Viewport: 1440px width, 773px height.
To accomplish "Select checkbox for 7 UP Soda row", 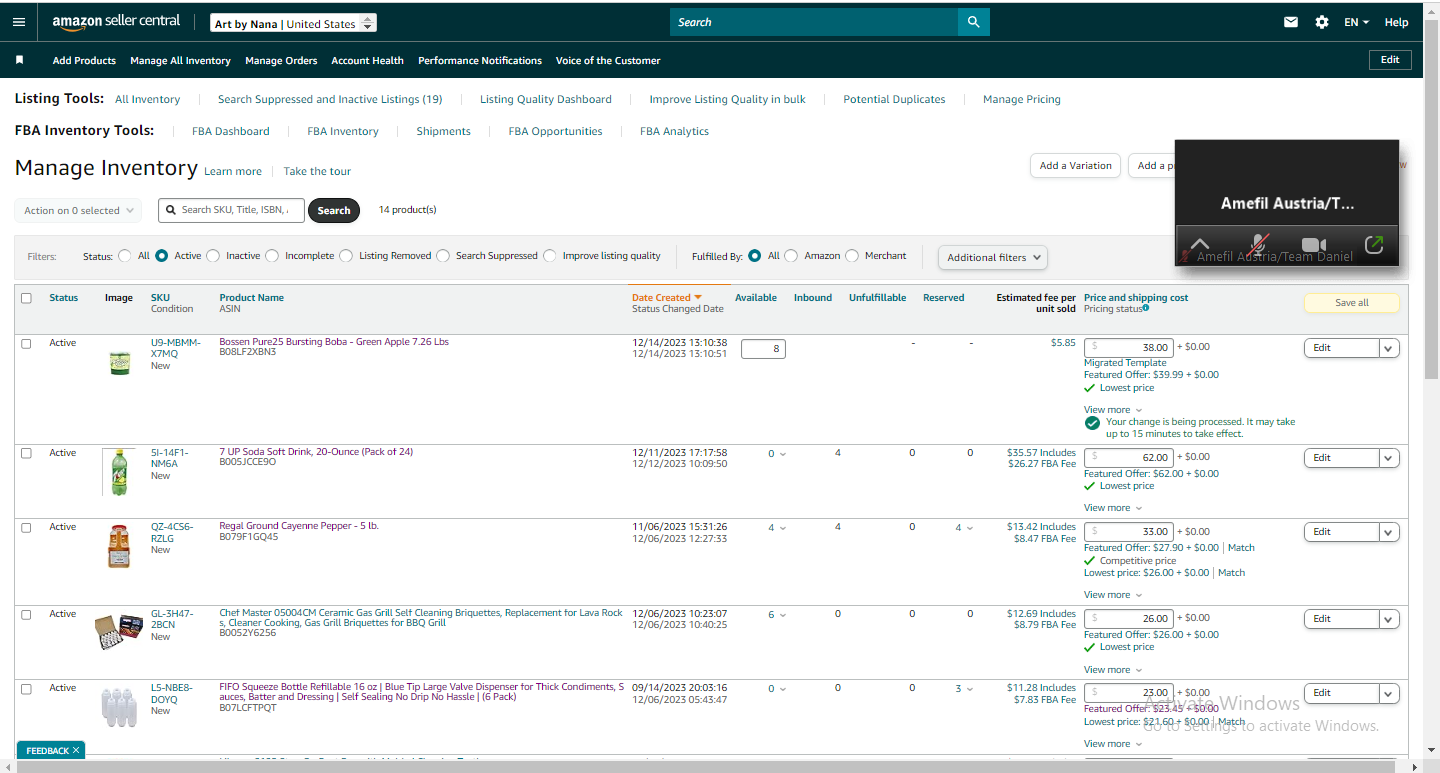I will coord(27,453).
